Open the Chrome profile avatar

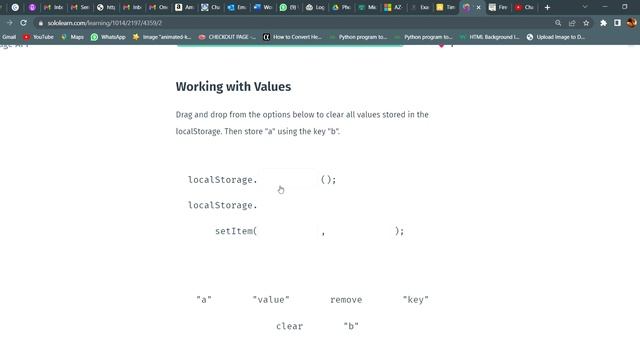point(631,23)
